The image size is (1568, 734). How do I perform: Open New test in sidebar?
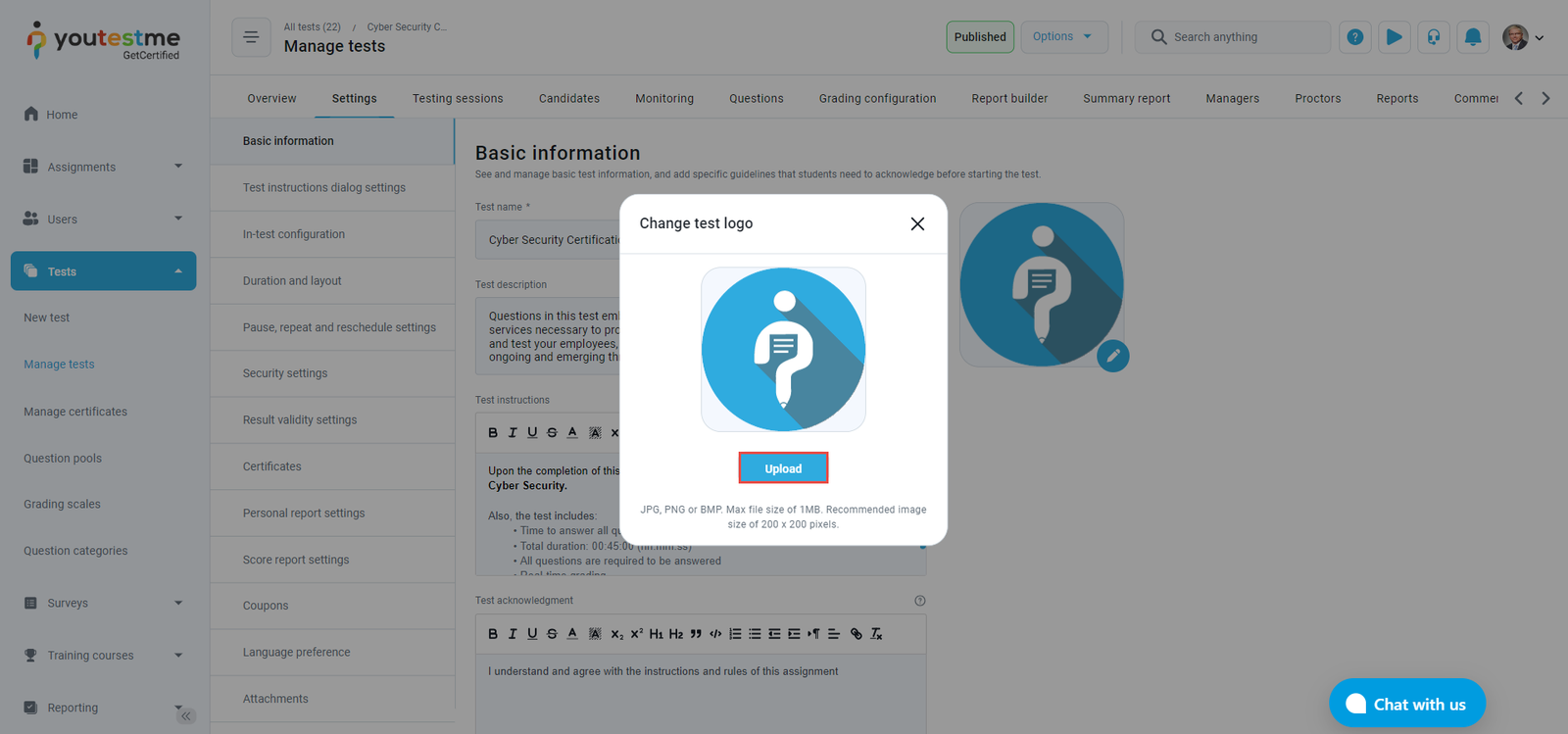47,318
